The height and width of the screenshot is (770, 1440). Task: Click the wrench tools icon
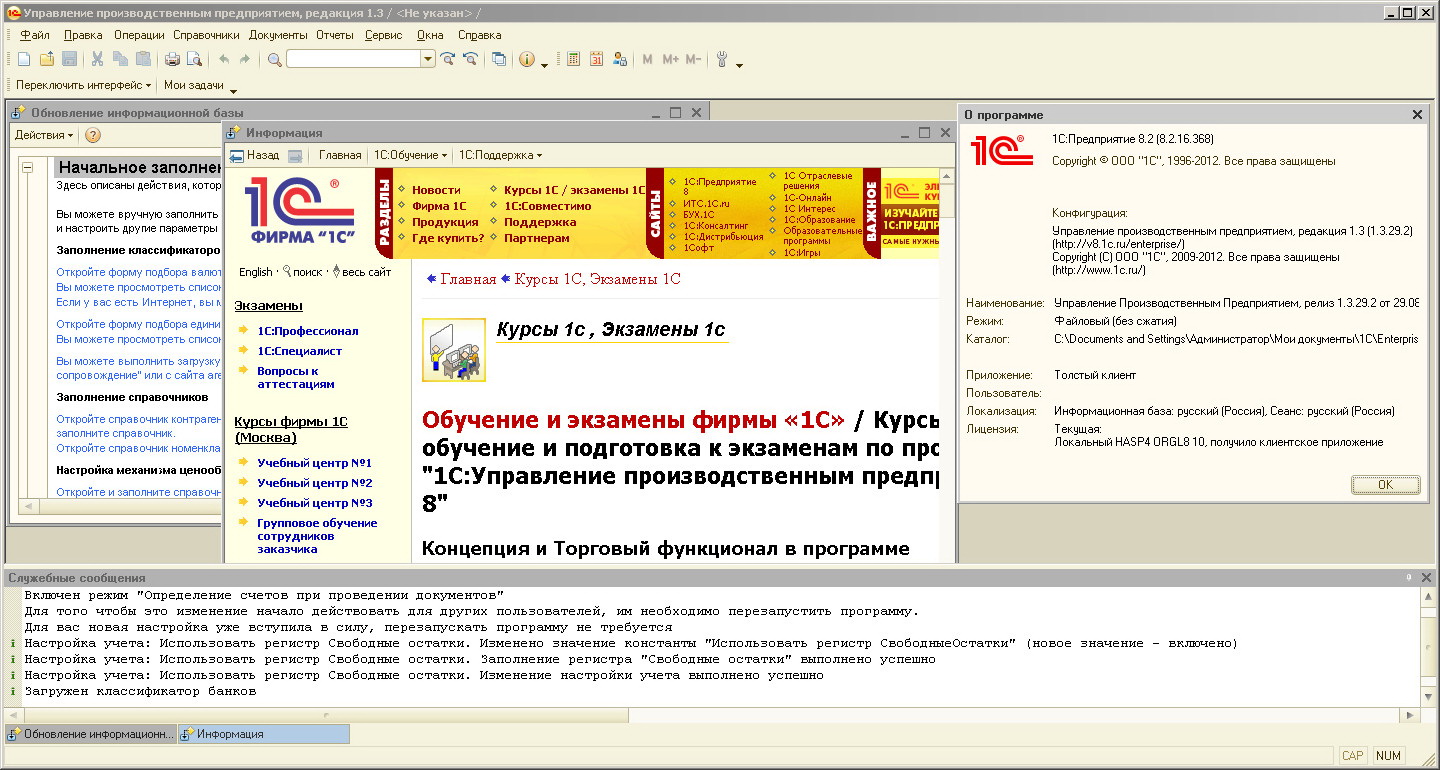click(x=722, y=60)
